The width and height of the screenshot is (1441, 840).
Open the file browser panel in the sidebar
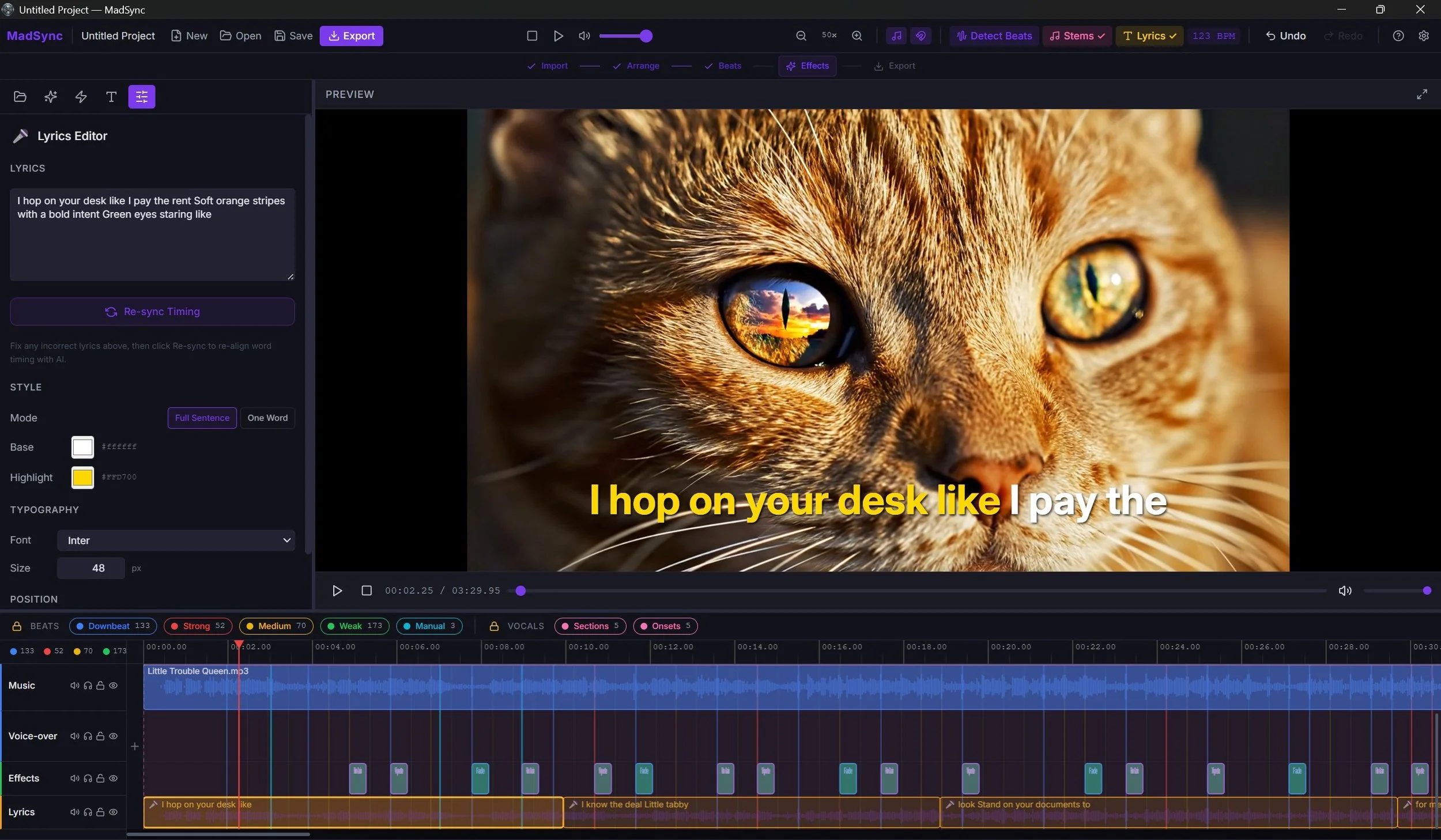pos(20,96)
